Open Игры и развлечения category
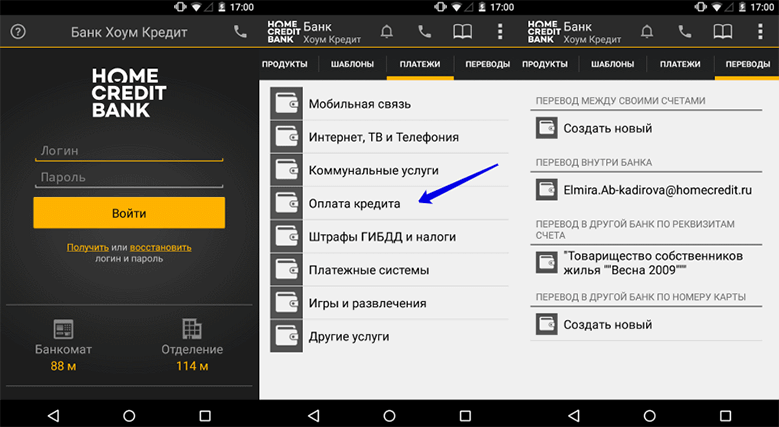779x427 pixels. point(389,303)
